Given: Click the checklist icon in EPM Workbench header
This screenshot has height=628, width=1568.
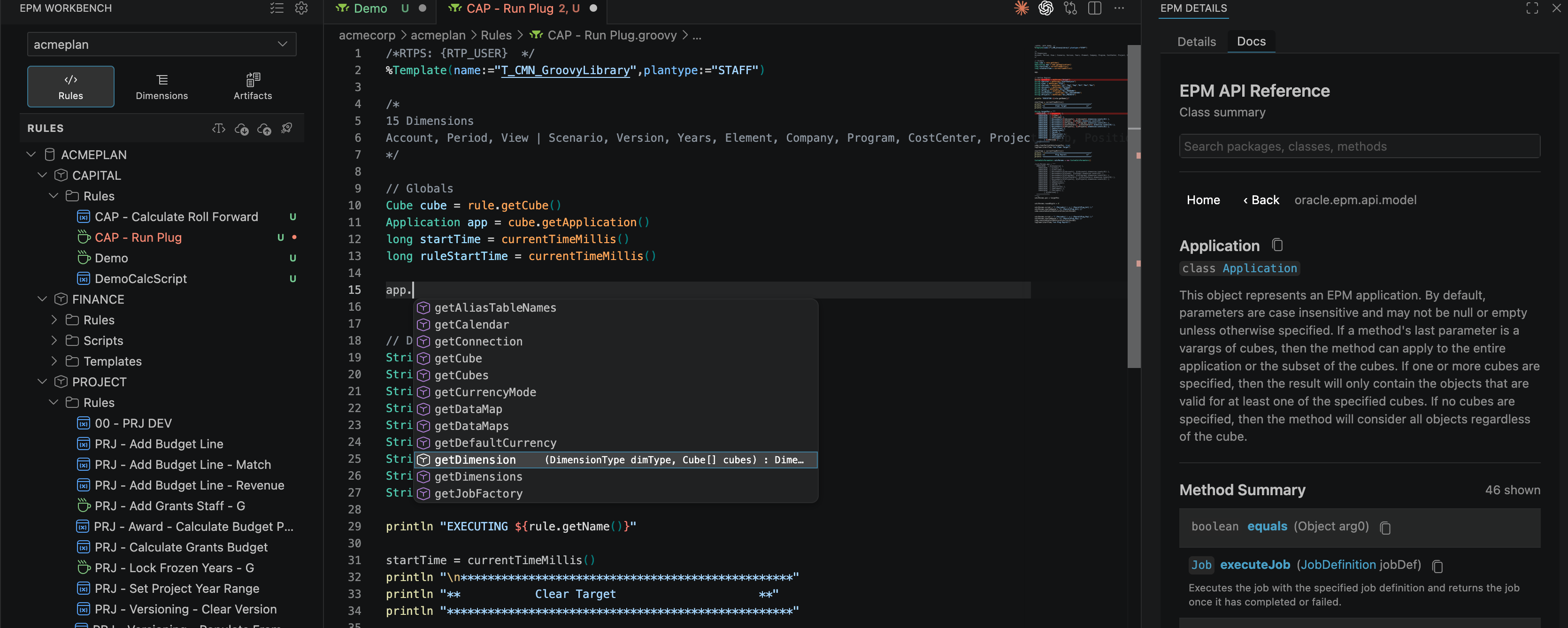Looking at the screenshot, I should pos(277,8).
